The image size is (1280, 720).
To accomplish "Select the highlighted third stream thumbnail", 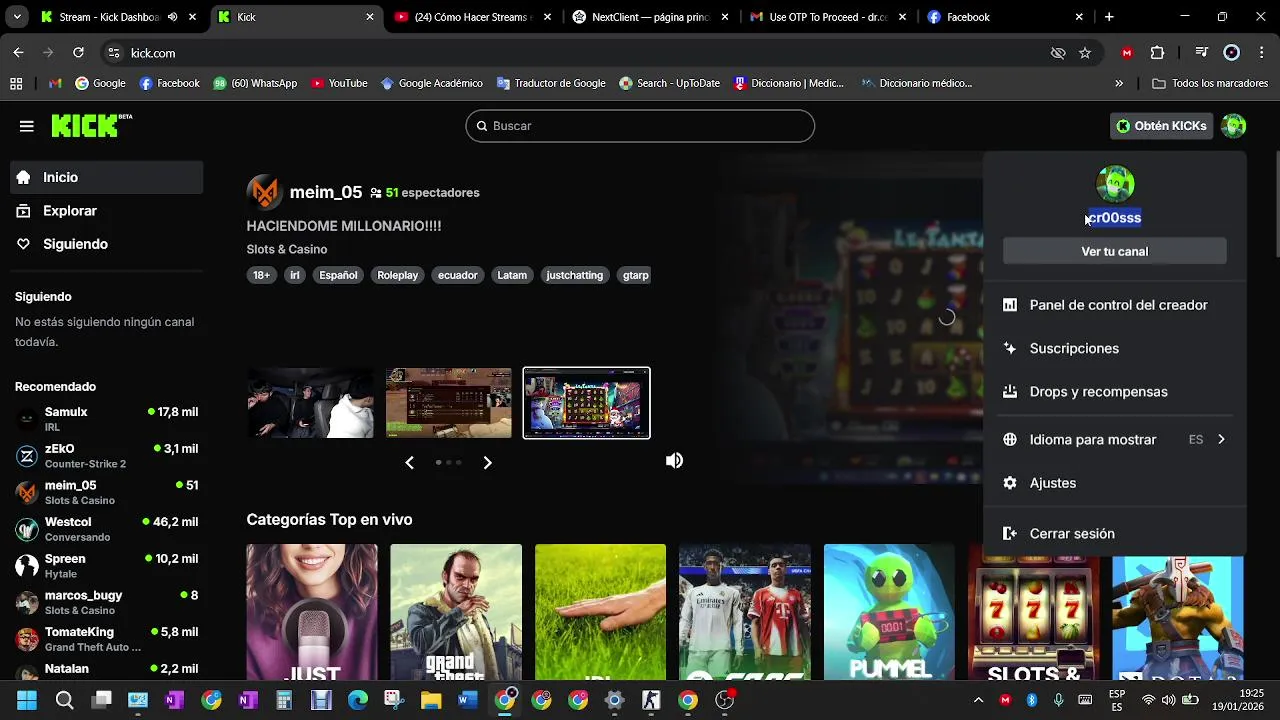I will point(586,403).
